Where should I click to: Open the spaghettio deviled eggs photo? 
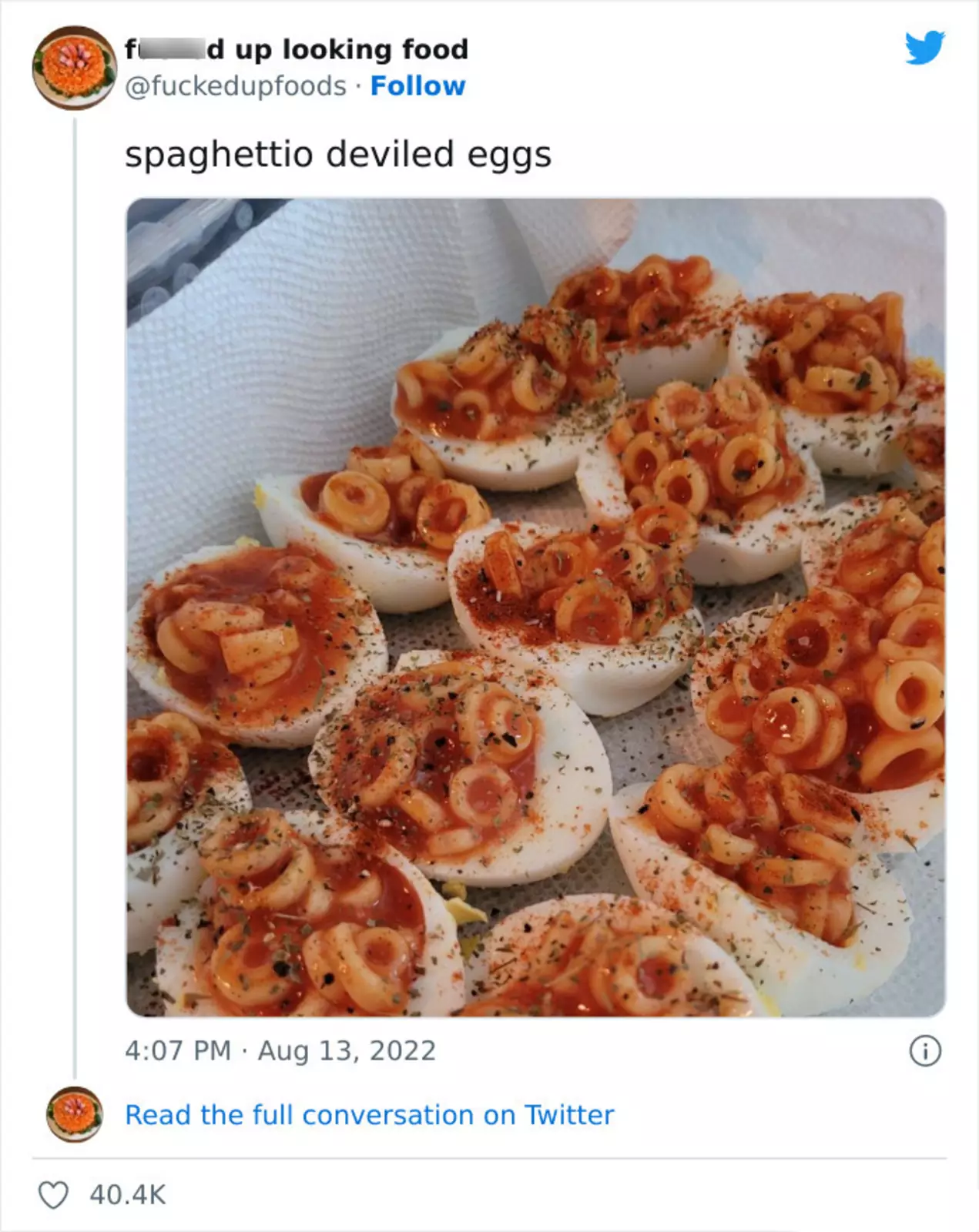(x=535, y=607)
